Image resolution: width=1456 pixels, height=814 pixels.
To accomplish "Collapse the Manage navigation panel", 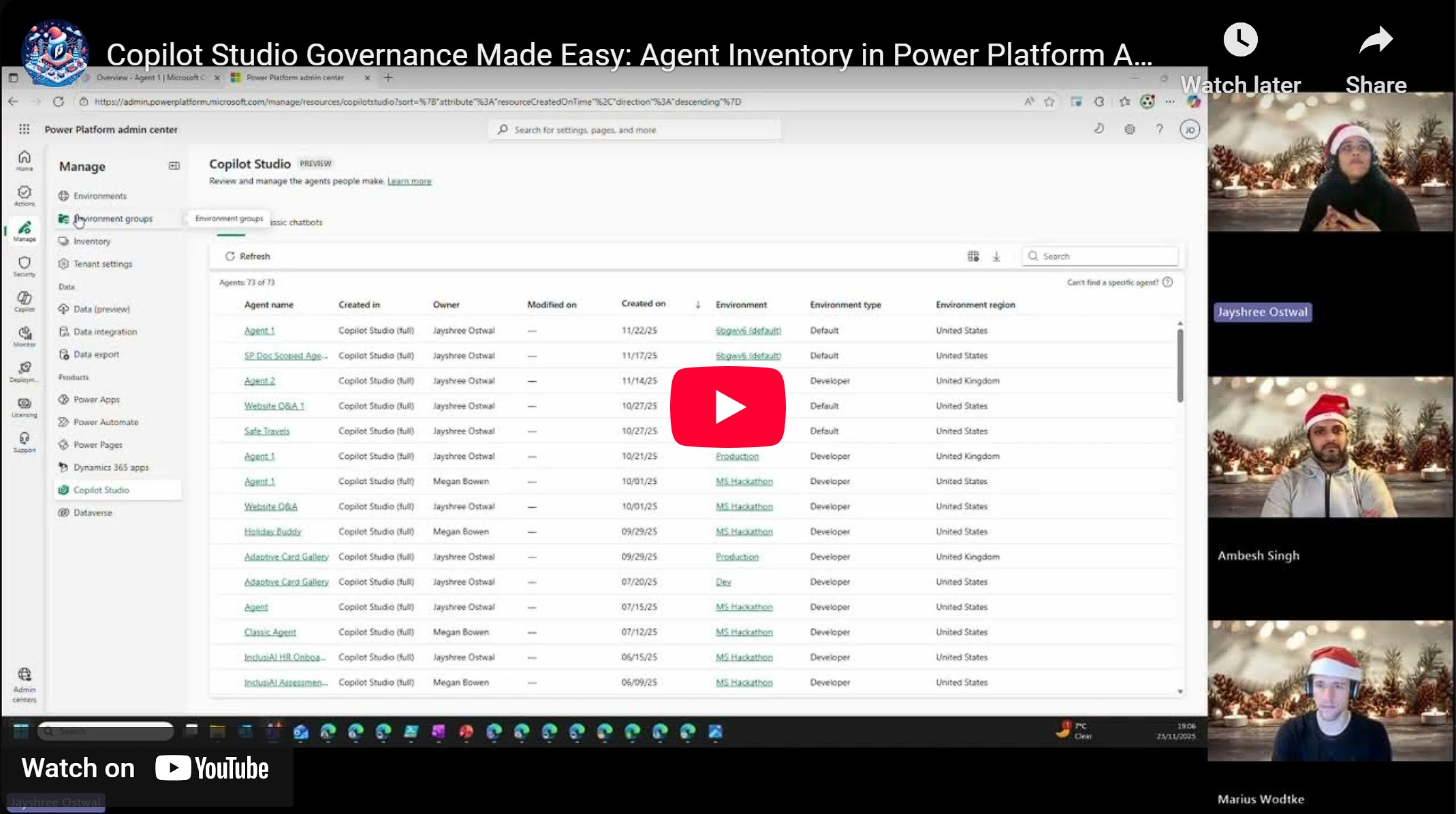I will [174, 166].
